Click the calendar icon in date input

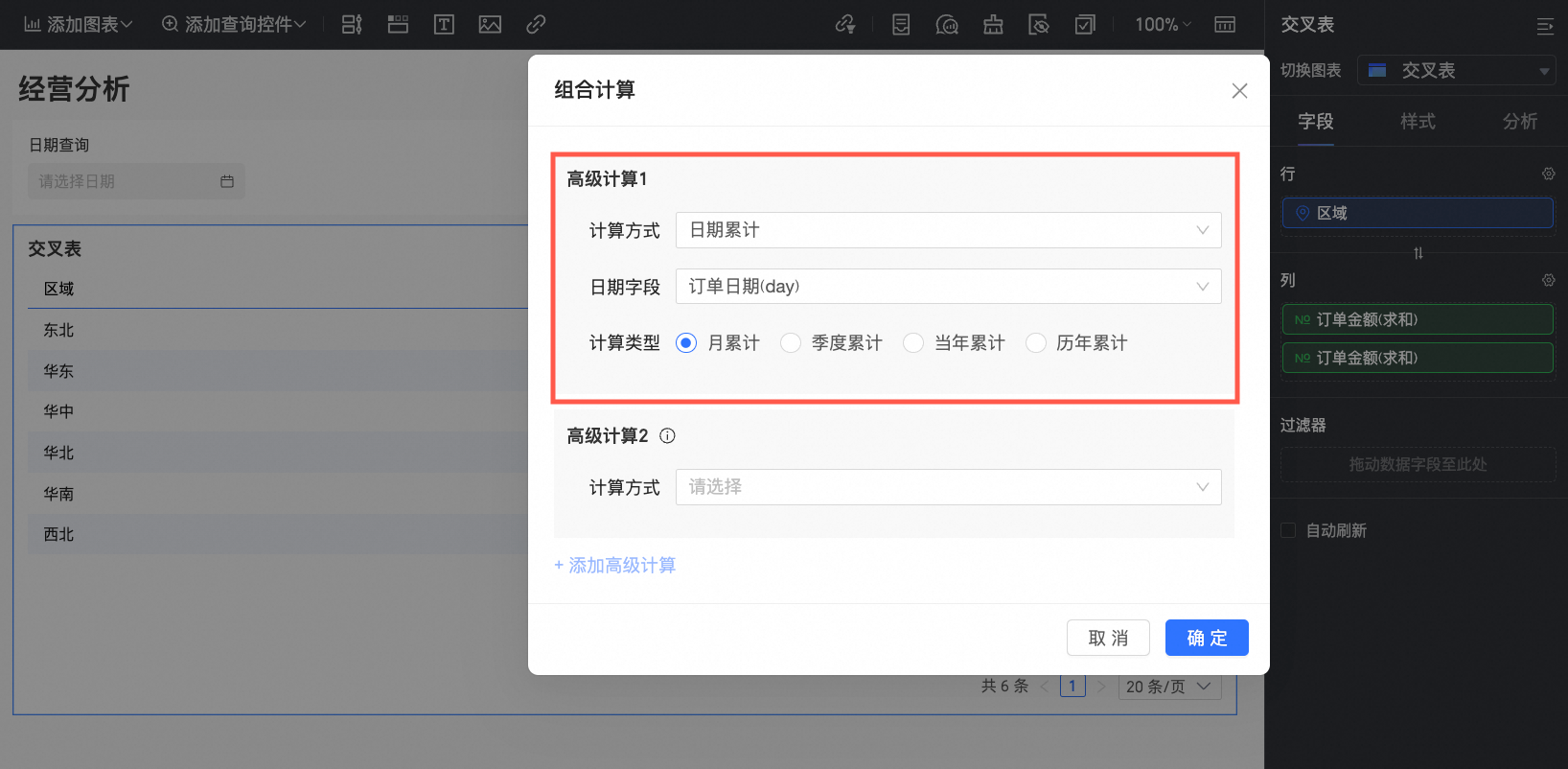tap(227, 181)
